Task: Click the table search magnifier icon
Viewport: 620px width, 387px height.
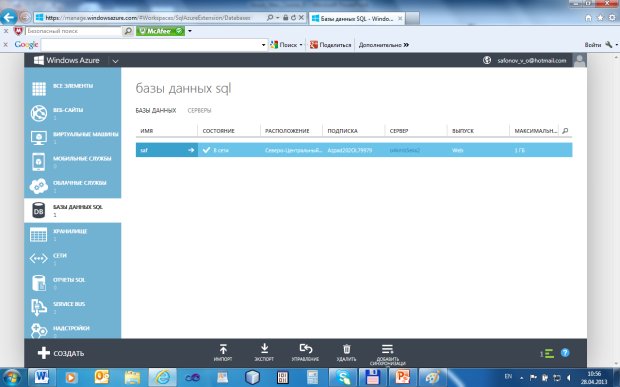Action: pos(565,131)
